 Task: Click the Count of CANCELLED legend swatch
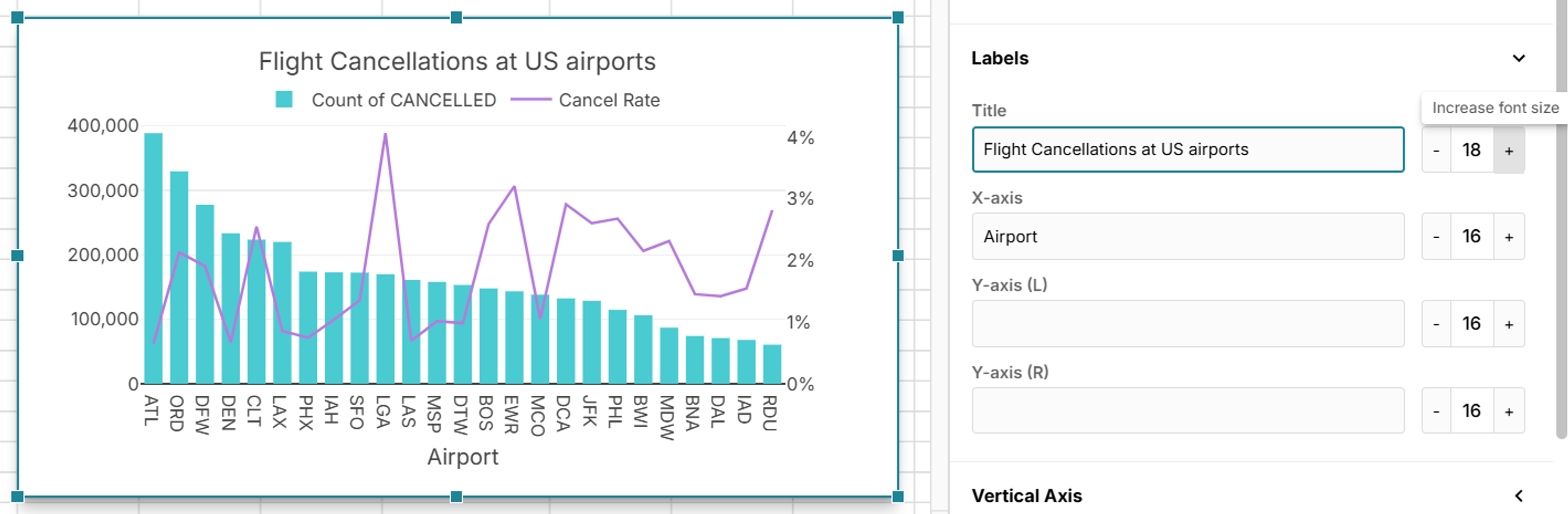[284, 99]
